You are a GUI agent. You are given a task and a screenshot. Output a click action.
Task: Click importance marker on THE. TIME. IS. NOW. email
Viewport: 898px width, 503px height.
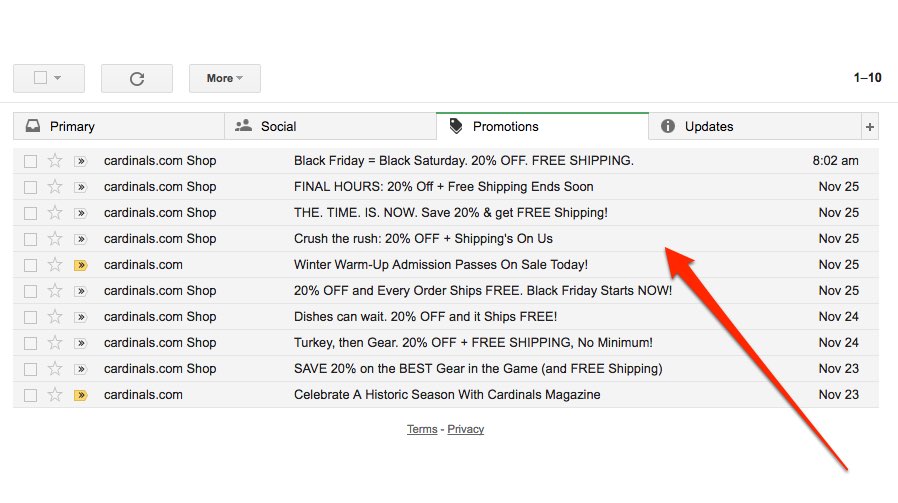81,213
